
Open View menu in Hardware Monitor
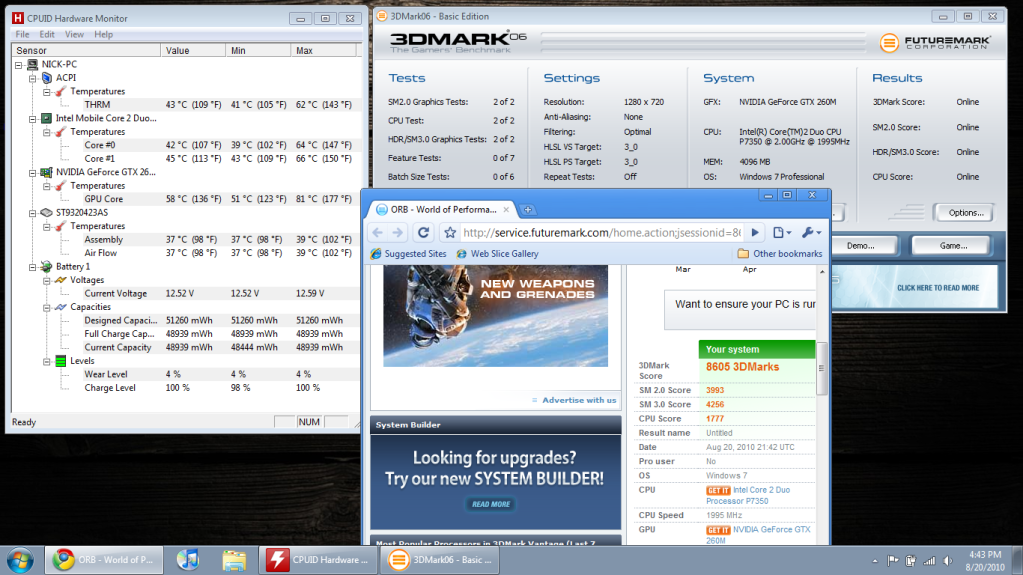tap(74, 34)
